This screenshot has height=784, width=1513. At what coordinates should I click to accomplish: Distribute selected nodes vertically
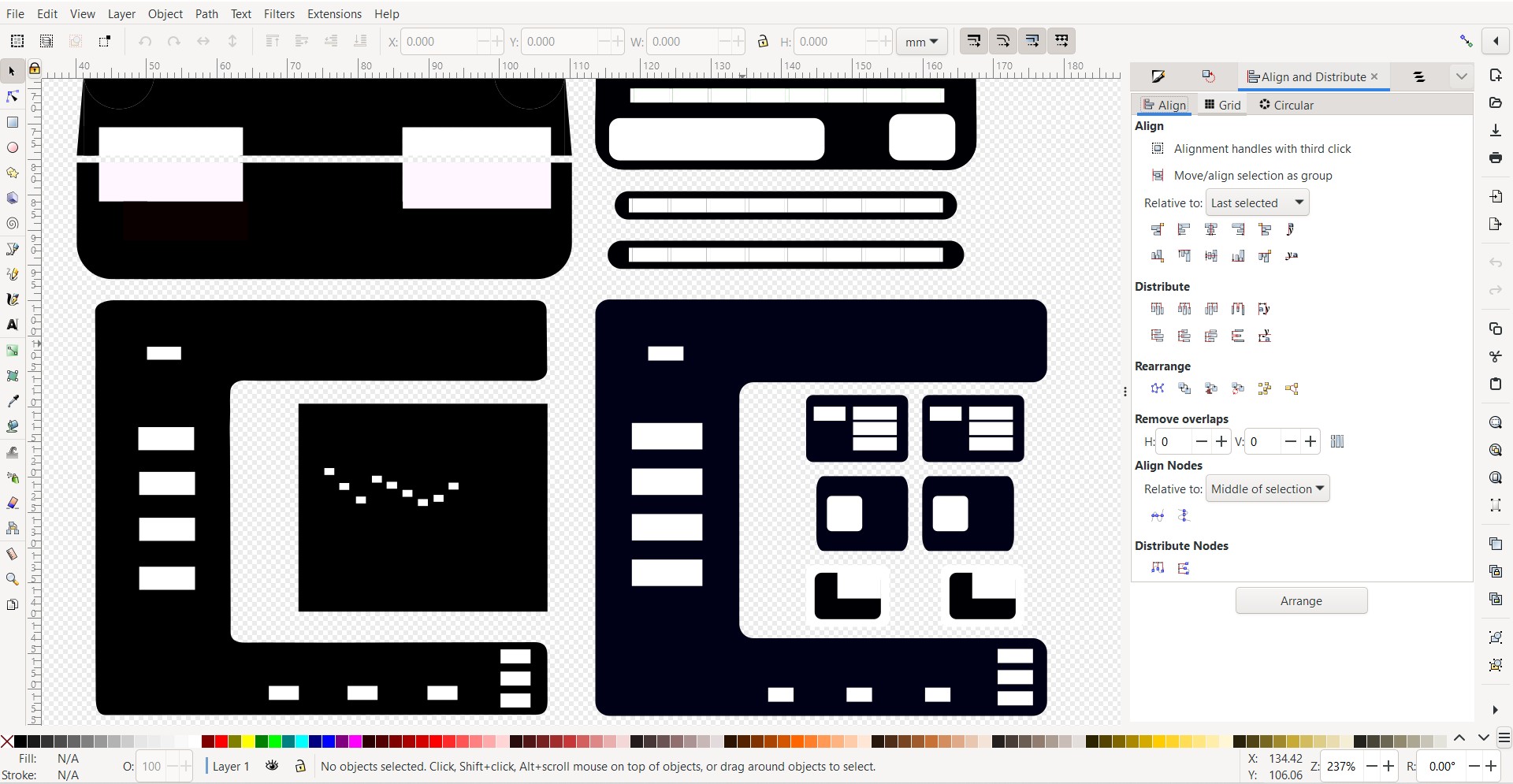[x=1184, y=568]
